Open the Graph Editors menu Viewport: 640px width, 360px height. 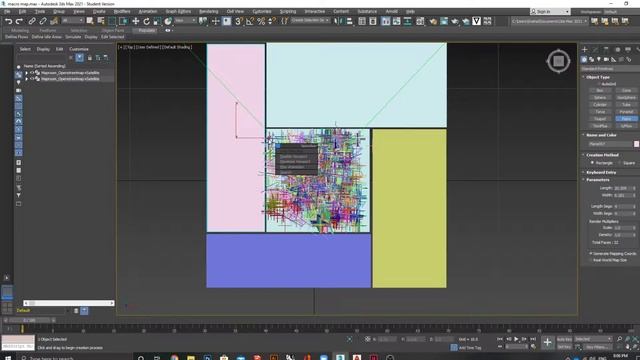[x=178, y=11]
